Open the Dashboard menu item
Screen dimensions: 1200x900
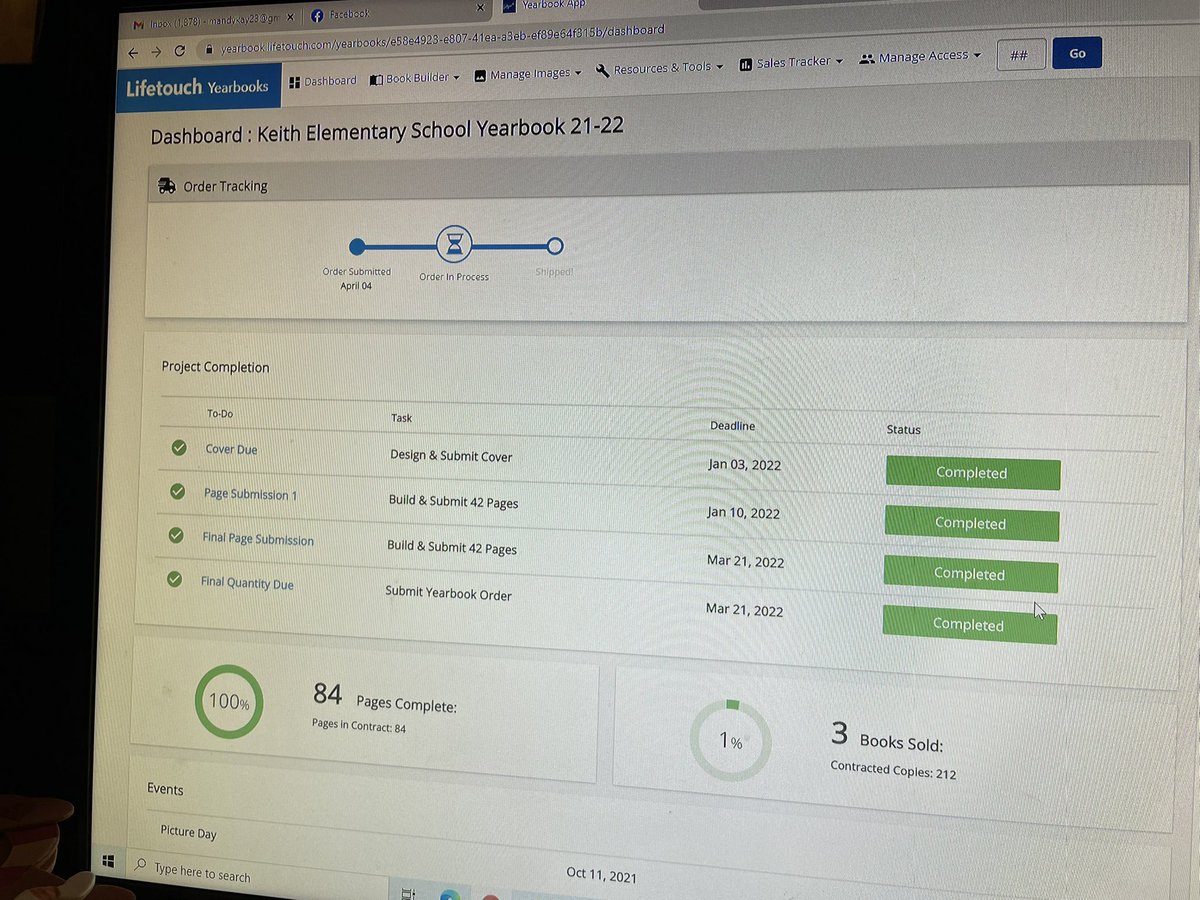[x=322, y=81]
